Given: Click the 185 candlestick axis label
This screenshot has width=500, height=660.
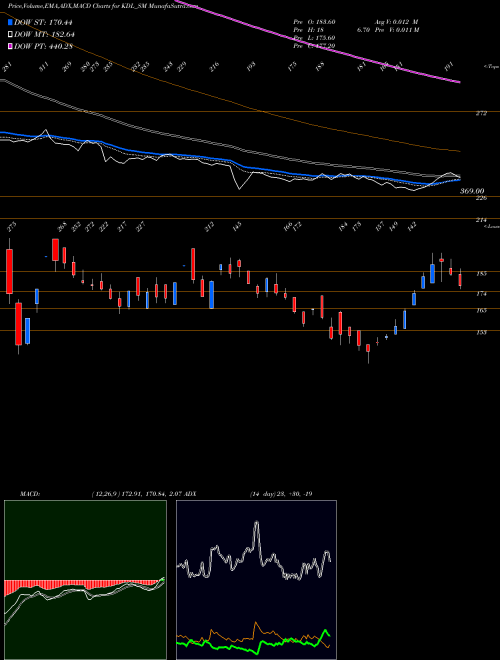Looking at the screenshot, I should tap(482, 274).
